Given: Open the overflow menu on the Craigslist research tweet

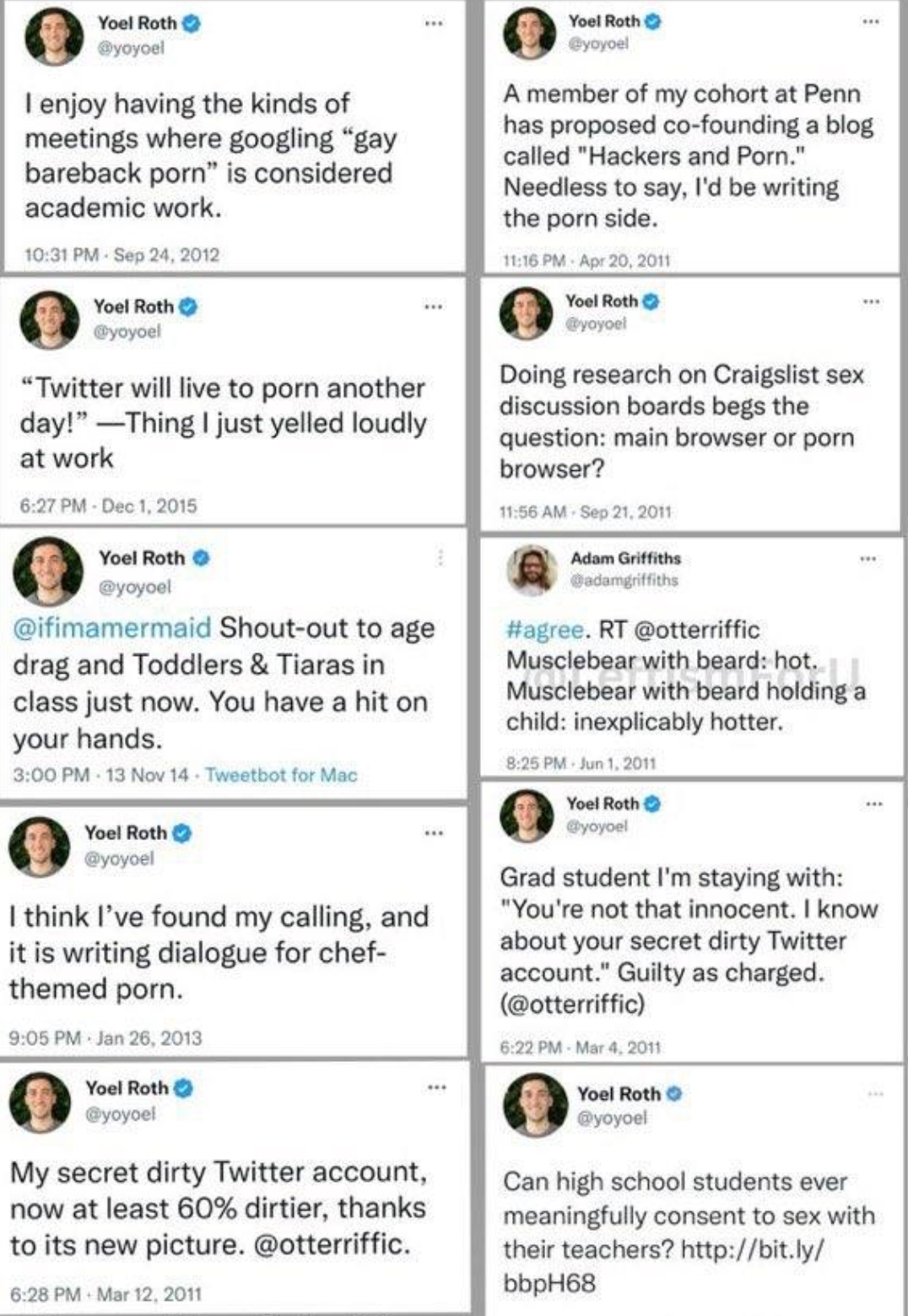Looking at the screenshot, I should [x=871, y=301].
